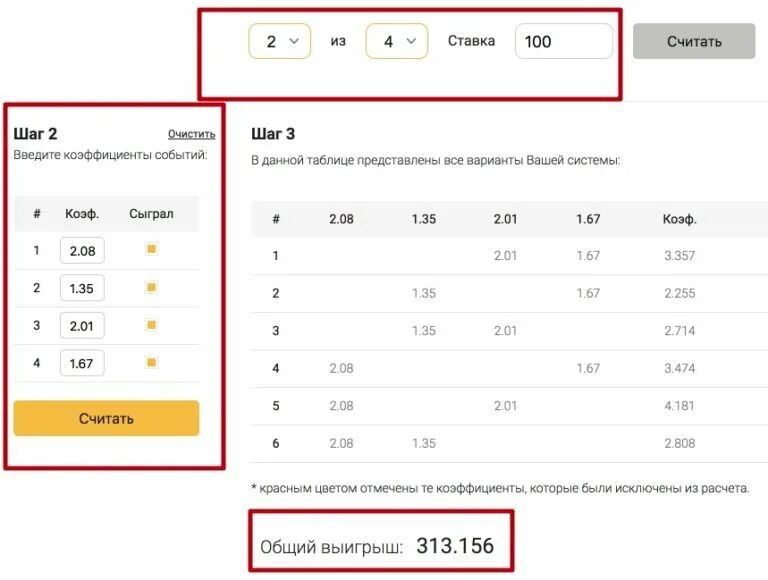
Task: Select the total winnings value 313.156
Action: coord(455,546)
